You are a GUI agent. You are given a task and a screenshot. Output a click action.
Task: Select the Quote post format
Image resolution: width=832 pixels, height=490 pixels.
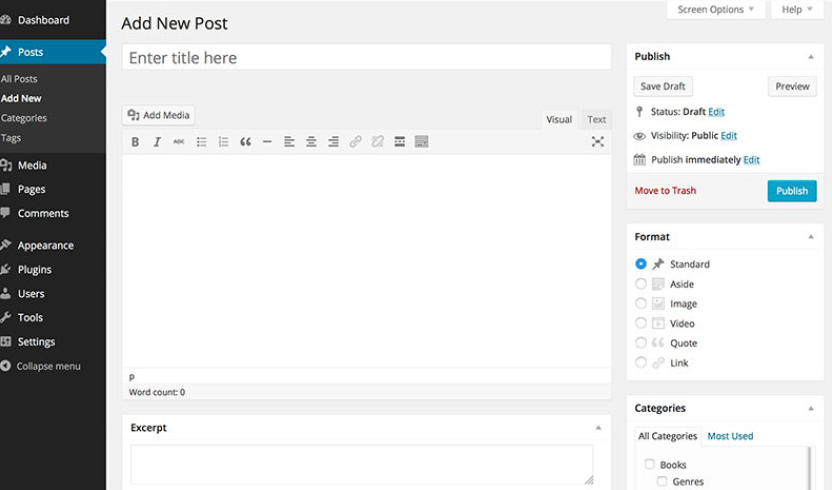pos(641,343)
